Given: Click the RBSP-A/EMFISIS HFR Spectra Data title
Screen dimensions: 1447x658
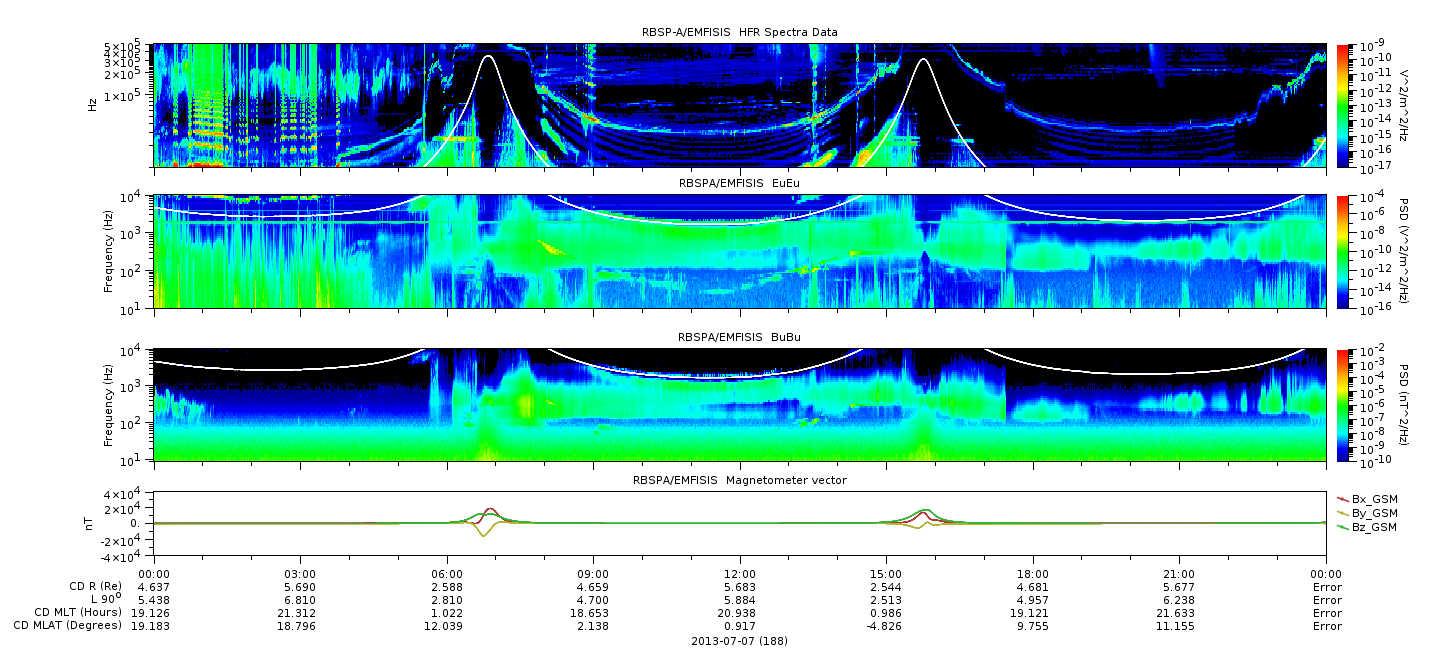Looking at the screenshot, I should 740,33.
